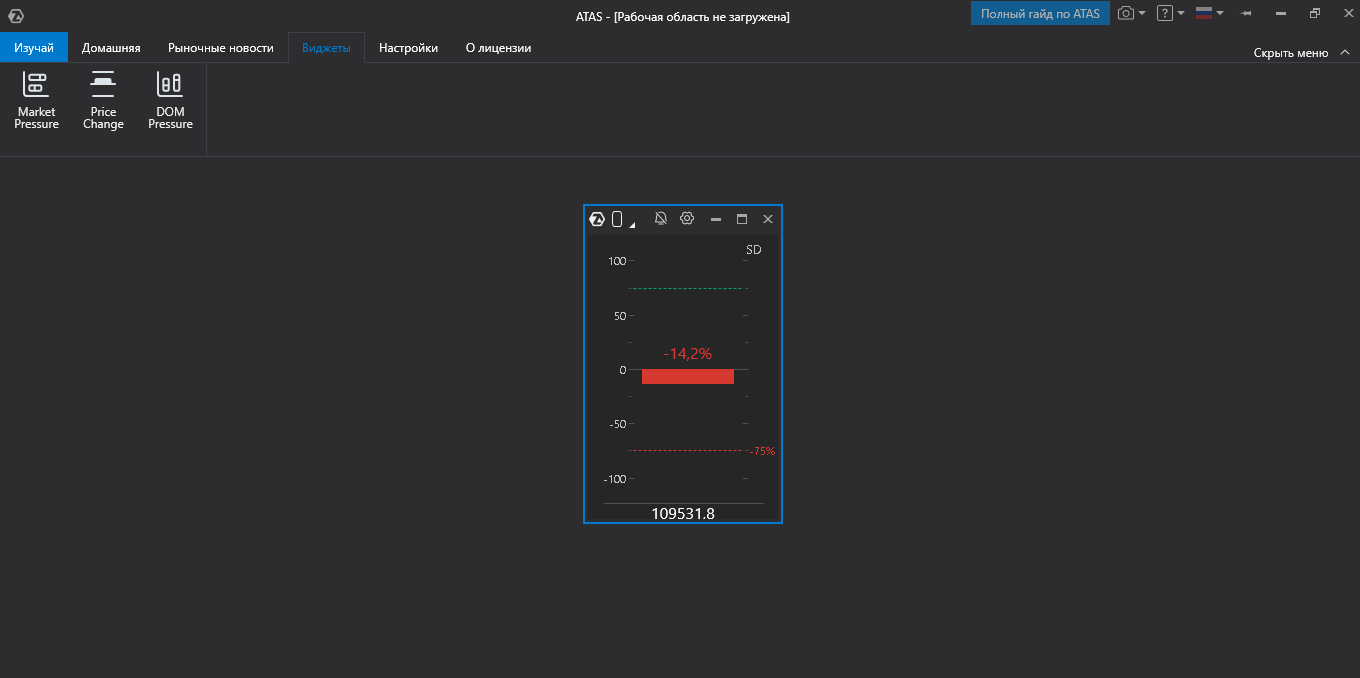Switch to the Изучай tab

(34, 47)
